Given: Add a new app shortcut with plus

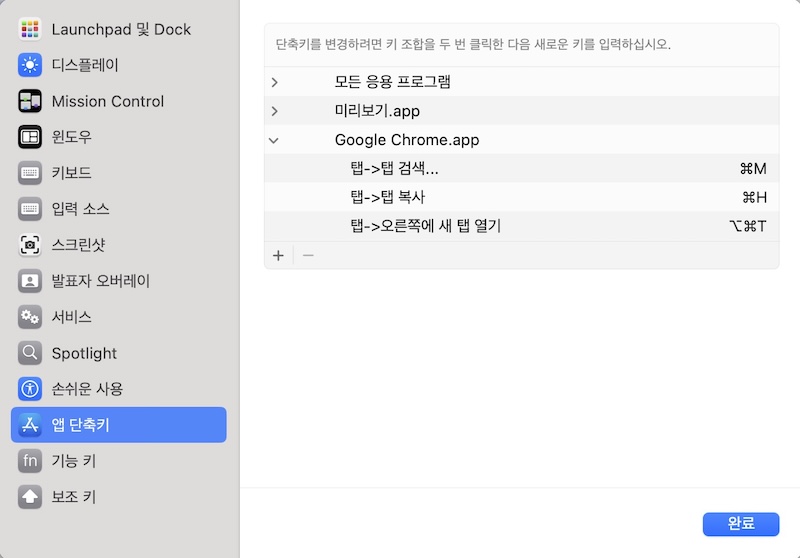Looking at the screenshot, I should click(278, 256).
